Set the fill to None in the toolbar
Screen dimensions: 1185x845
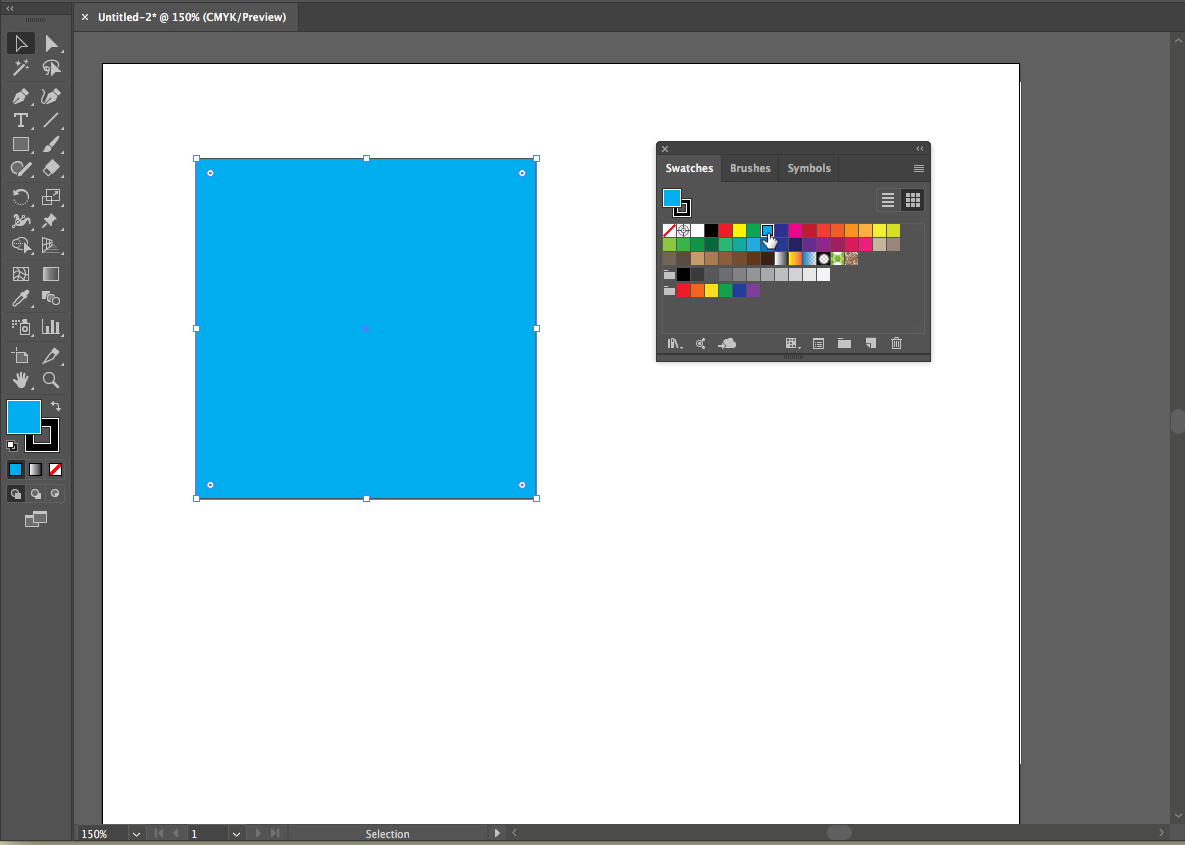tap(56, 469)
